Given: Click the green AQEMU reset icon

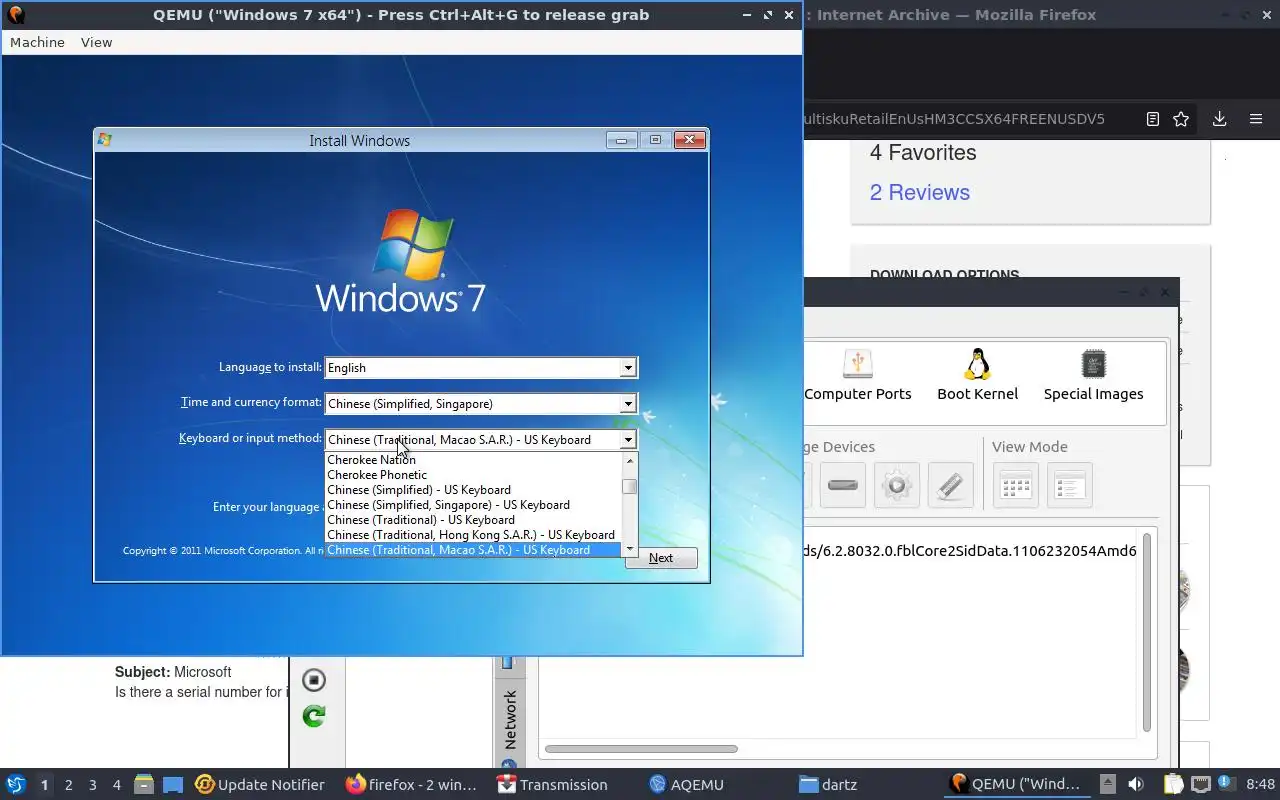Looking at the screenshot, I should click(314, 716).
